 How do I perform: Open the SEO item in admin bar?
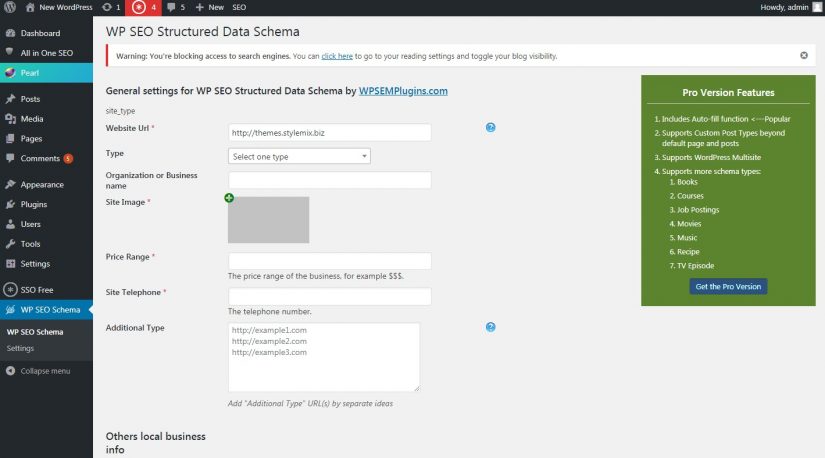pos(239,7)
